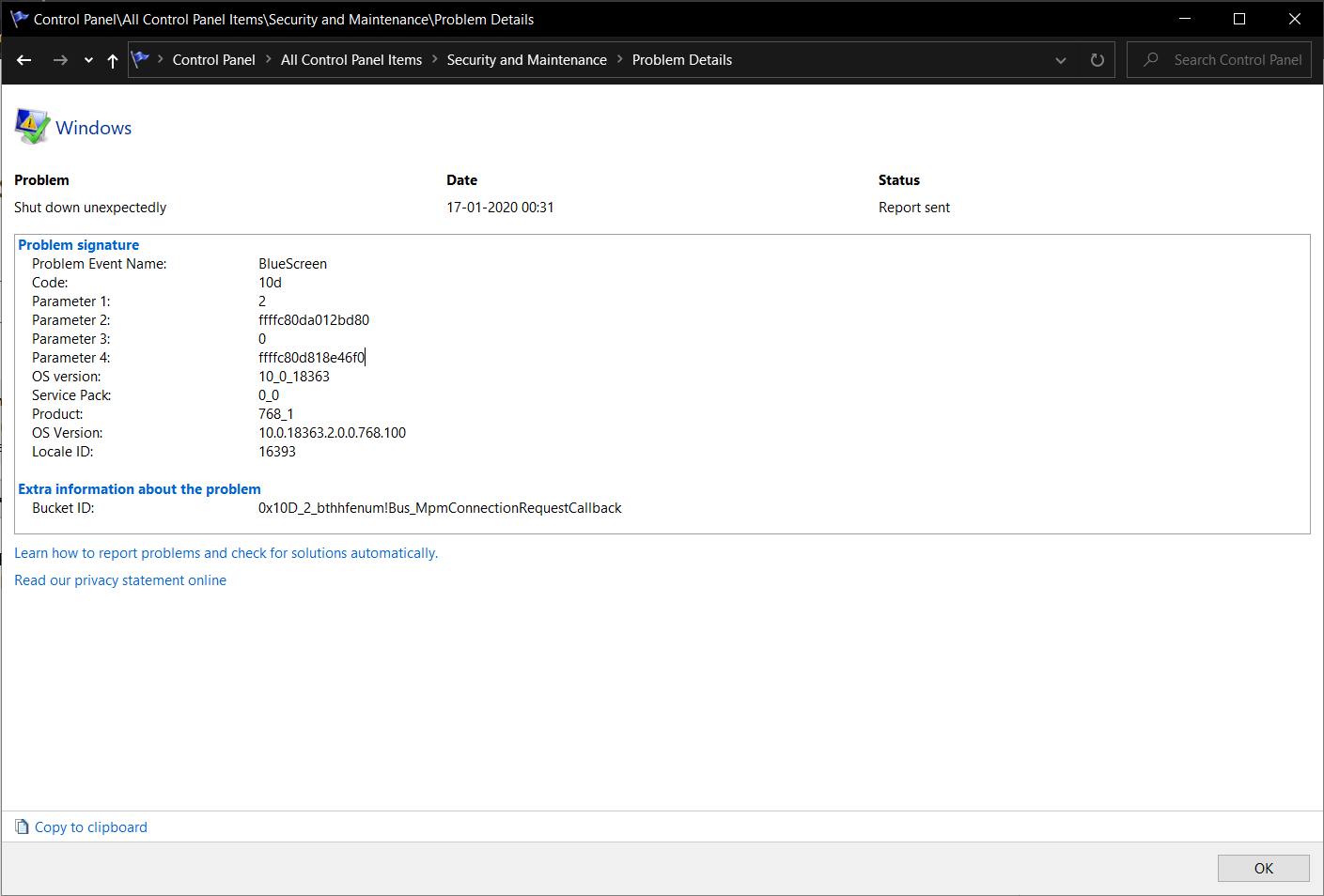This screenshot has height=896, width=1324.
Task: Expand chevron after All Control Panel Items
Action: coord(435,59)
